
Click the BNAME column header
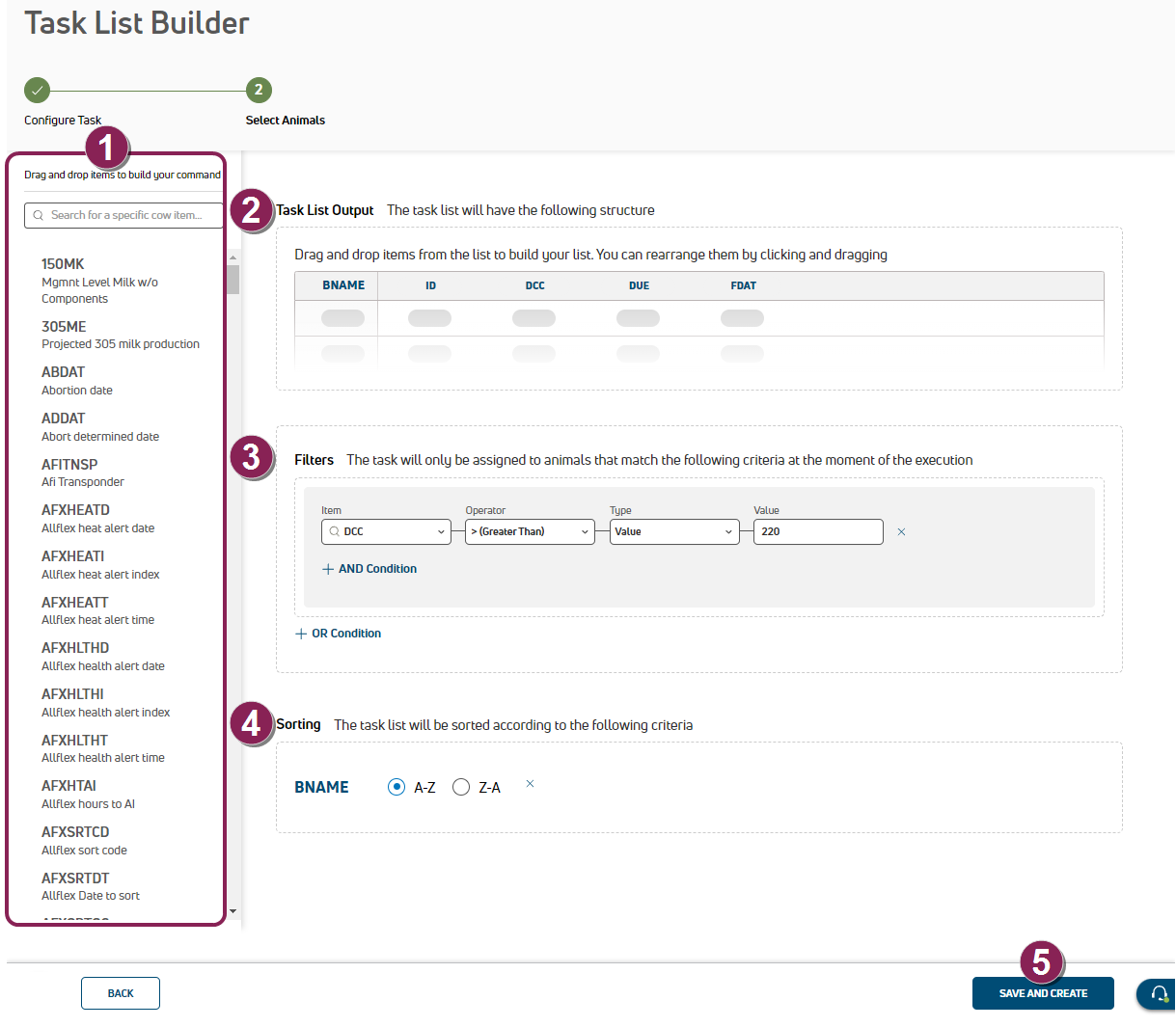point(343,285)
